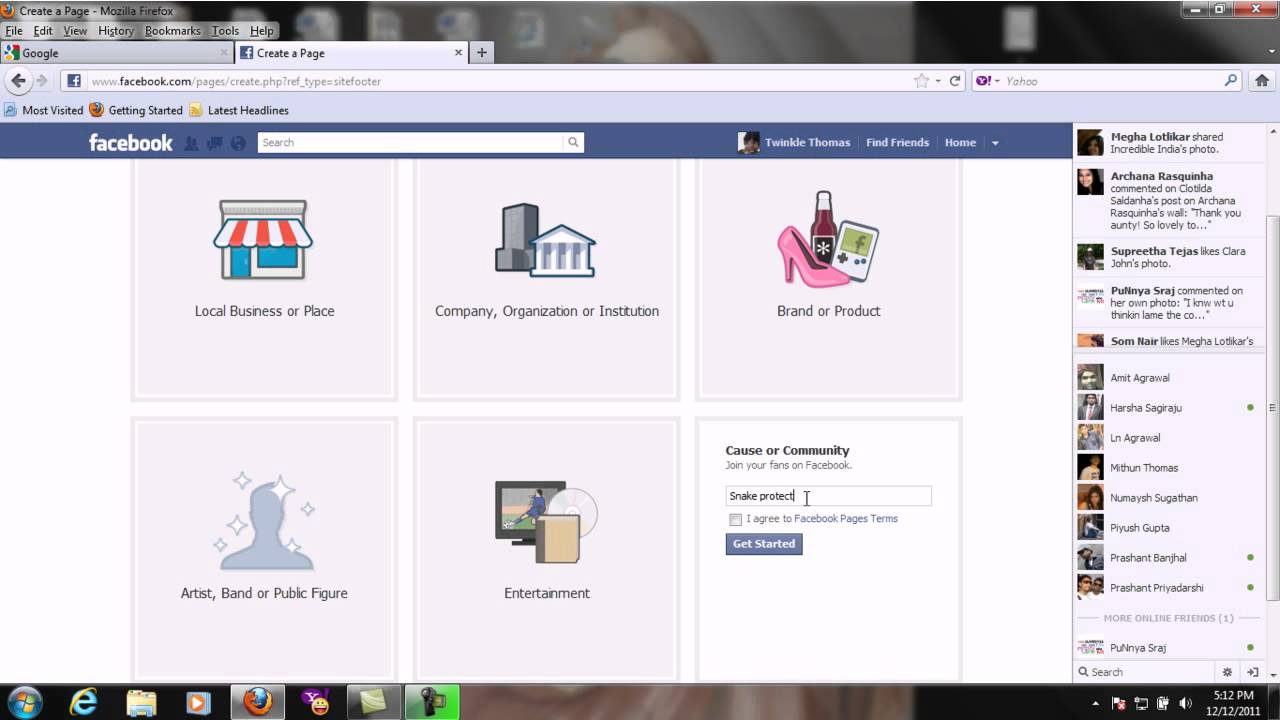
Task: Click the taskbar clock showing 5:12 PM
Action: (1233, 702)
